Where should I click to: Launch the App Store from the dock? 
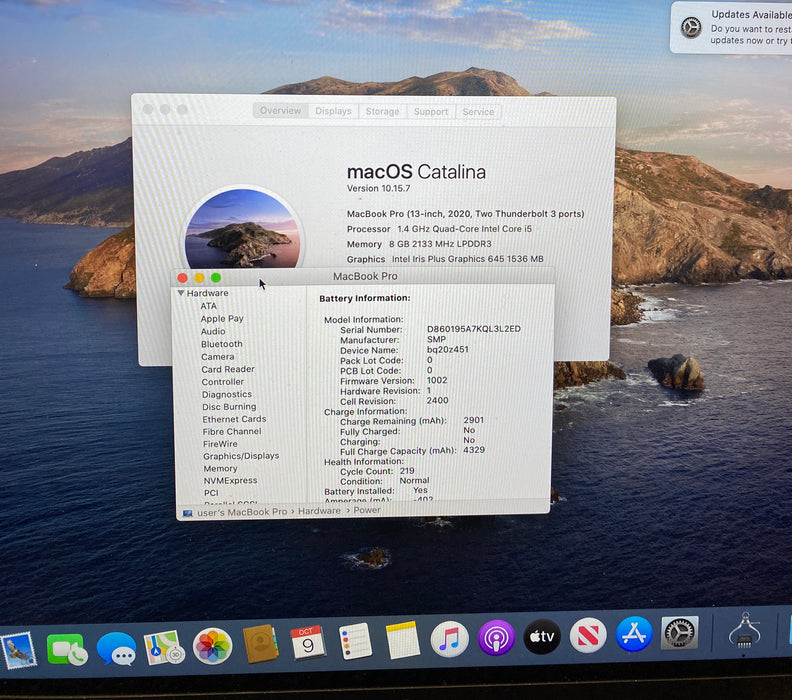click(x=634, y=634)
